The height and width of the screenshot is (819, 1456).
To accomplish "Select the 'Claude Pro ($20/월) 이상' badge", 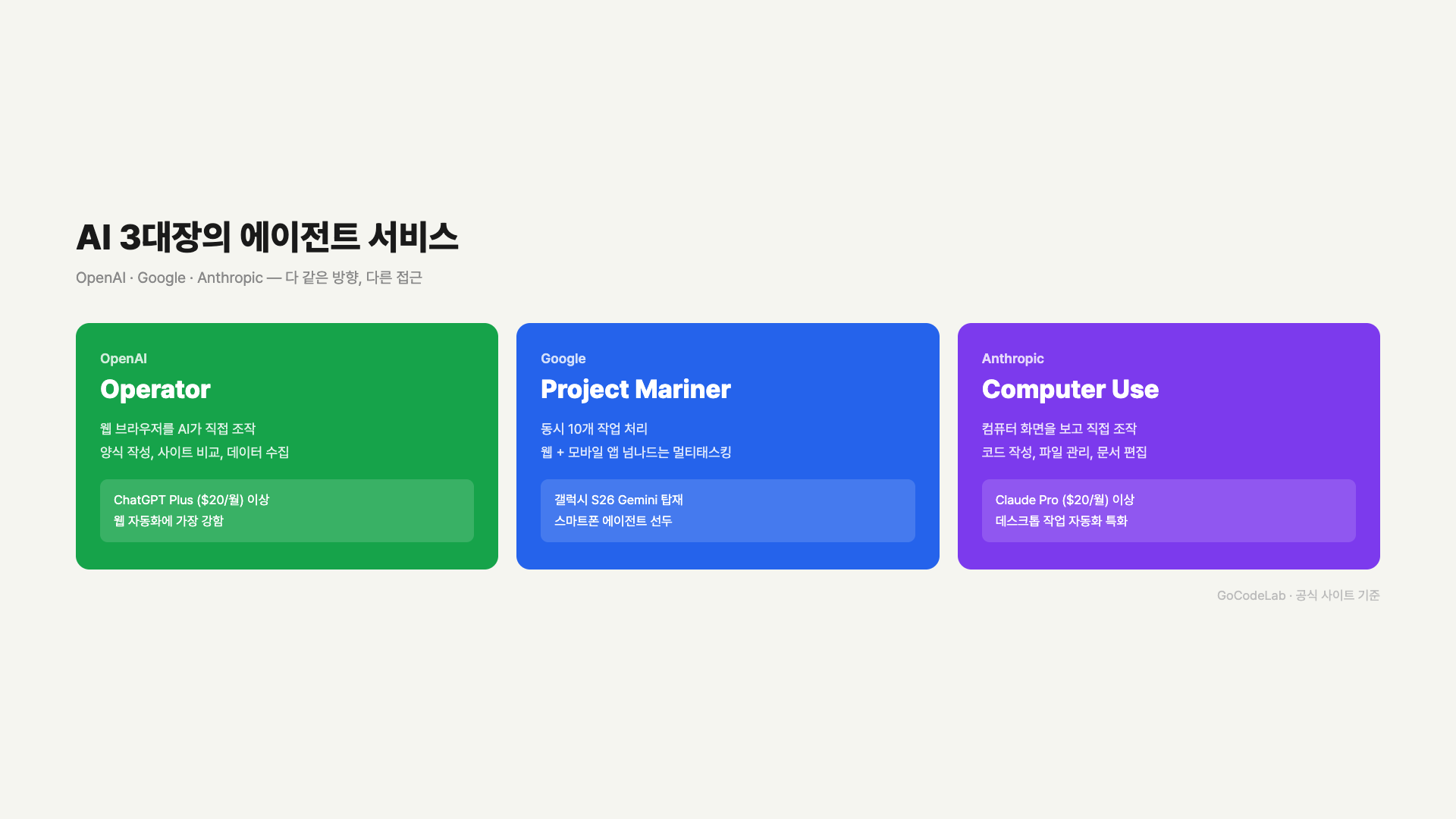I will 1065,500.
